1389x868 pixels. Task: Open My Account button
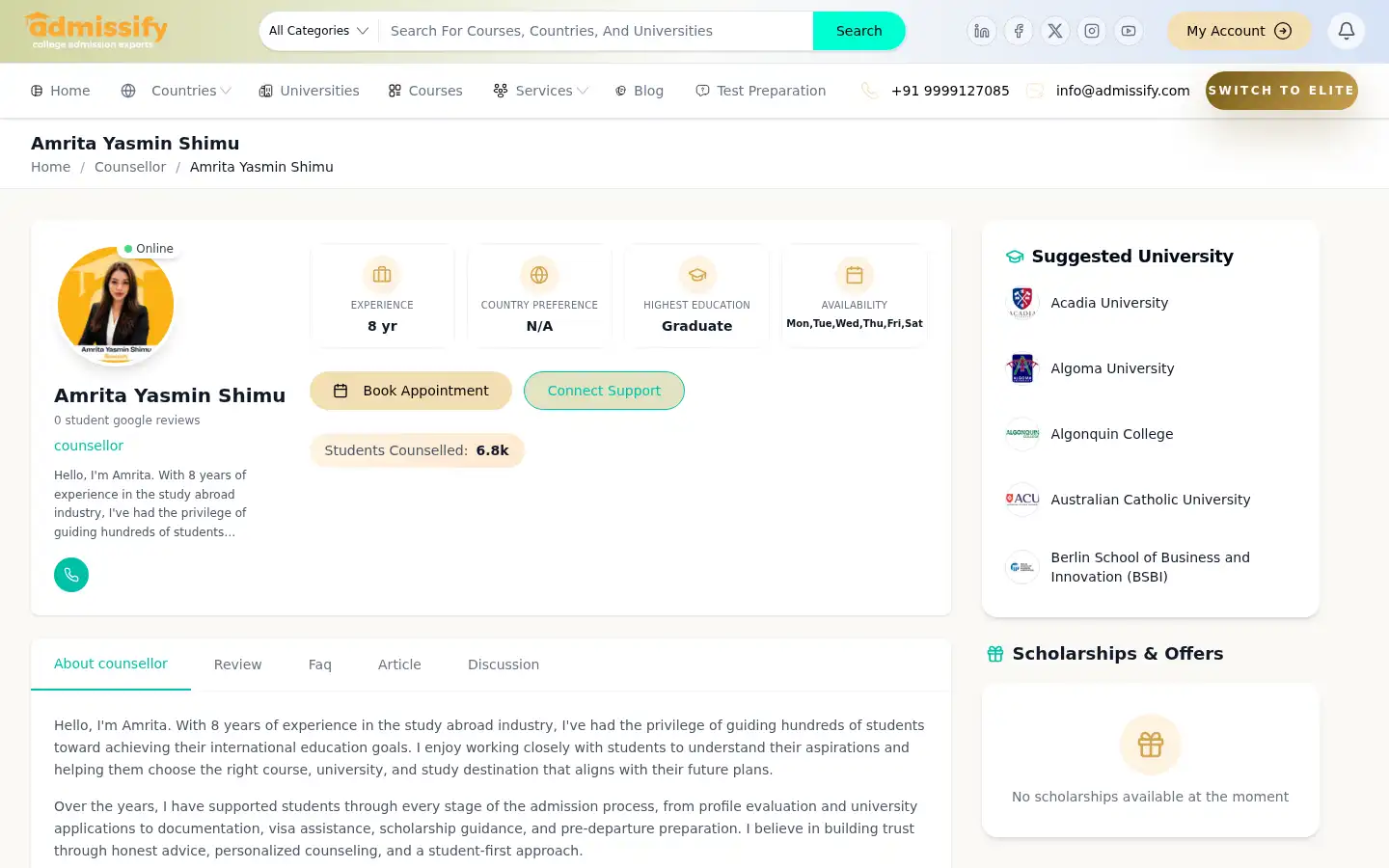pos(1239,31)
